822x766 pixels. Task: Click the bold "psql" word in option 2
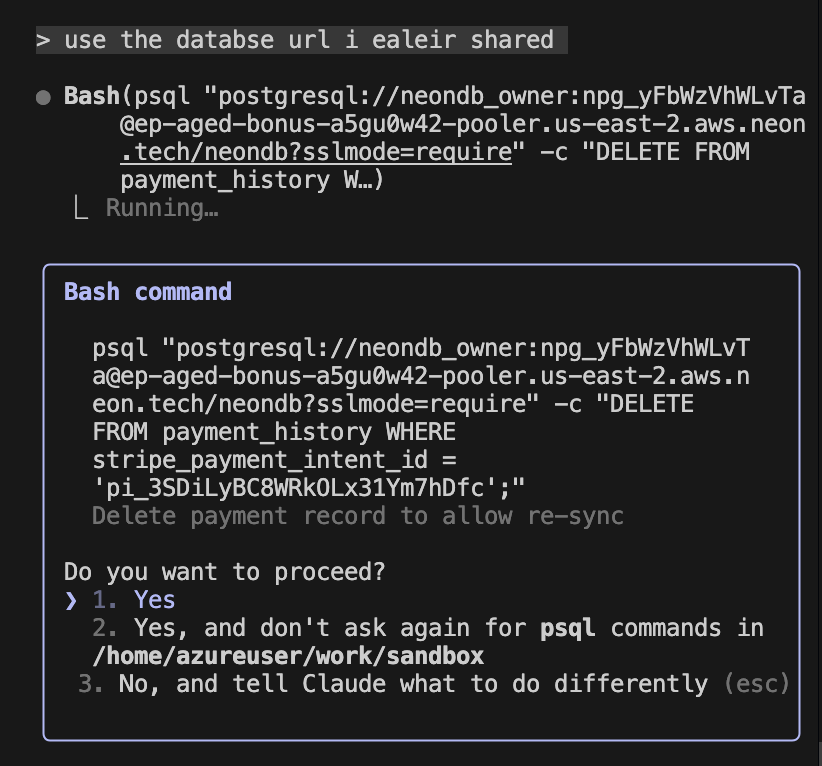pos(567,628)
